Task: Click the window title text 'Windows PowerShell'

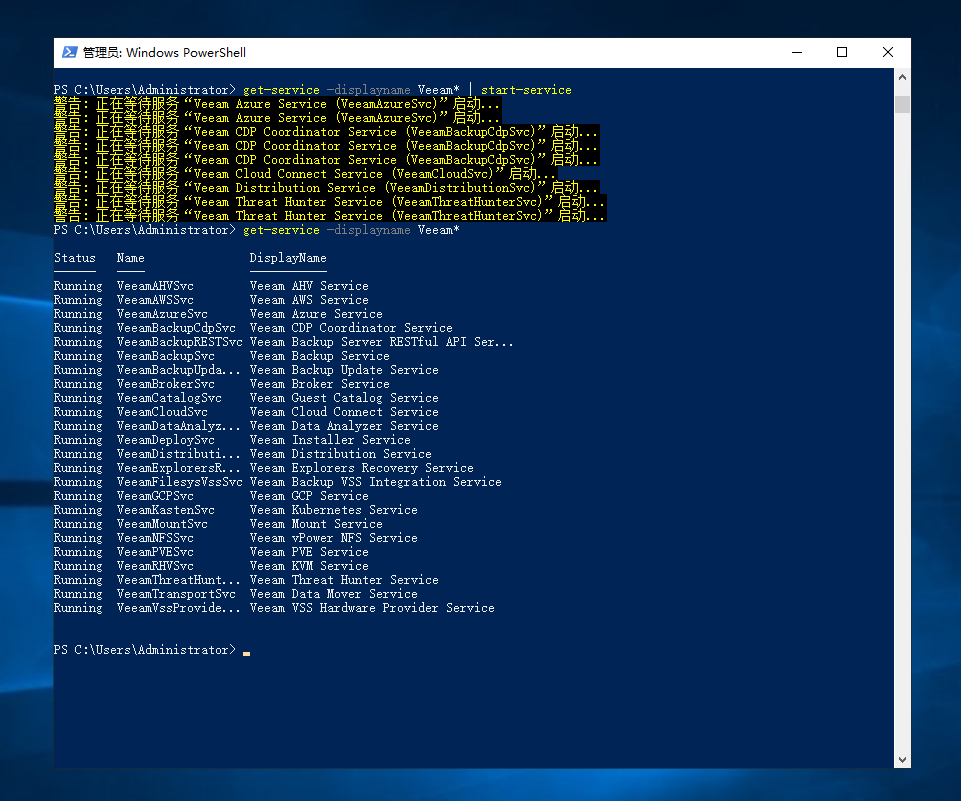Action: [x=186, y=53]
